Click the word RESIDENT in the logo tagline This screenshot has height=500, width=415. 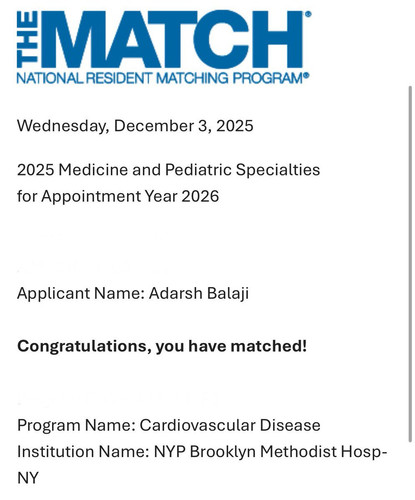tap(119, 78)
